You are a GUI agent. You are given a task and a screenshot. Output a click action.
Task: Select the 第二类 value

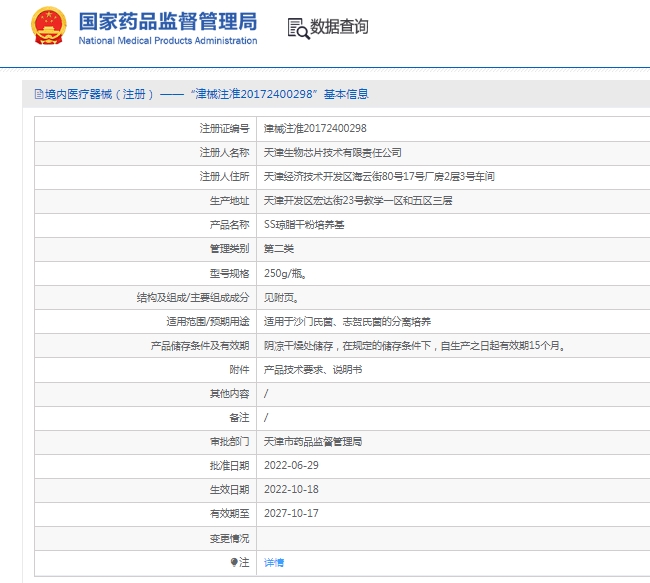coord(279,249)
